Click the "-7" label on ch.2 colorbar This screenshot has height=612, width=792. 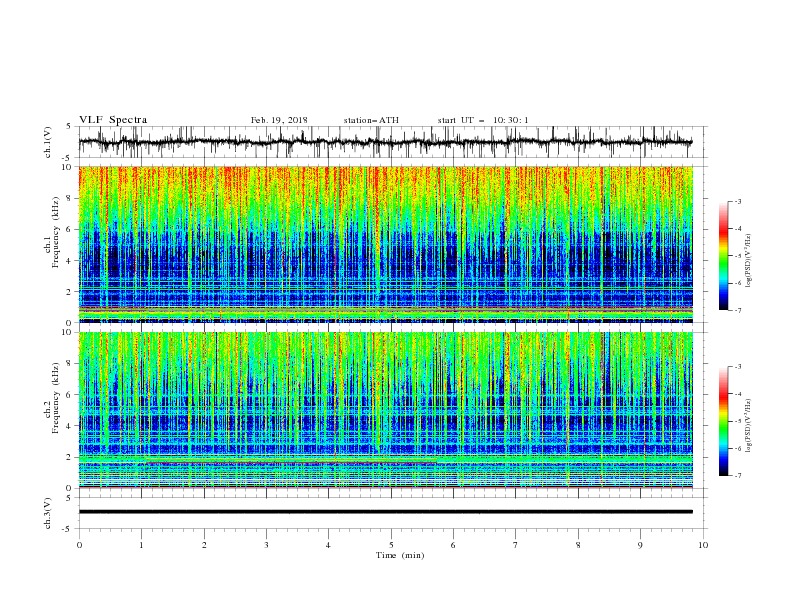click(x=738, y=476)
